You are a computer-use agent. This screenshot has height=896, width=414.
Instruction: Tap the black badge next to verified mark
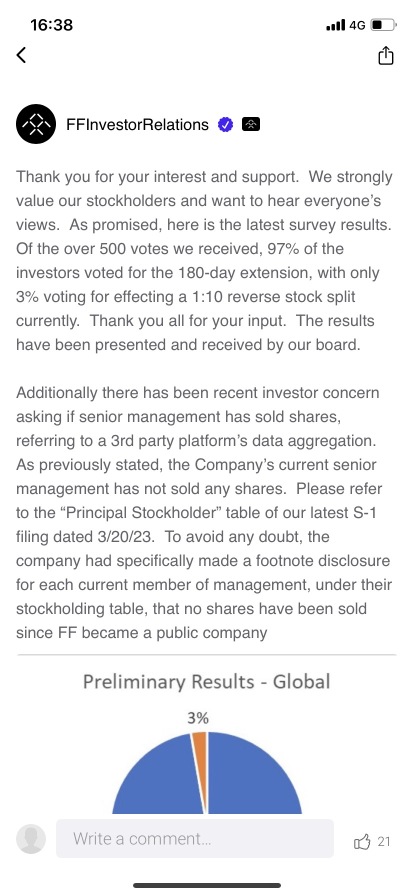click(251, 124)
